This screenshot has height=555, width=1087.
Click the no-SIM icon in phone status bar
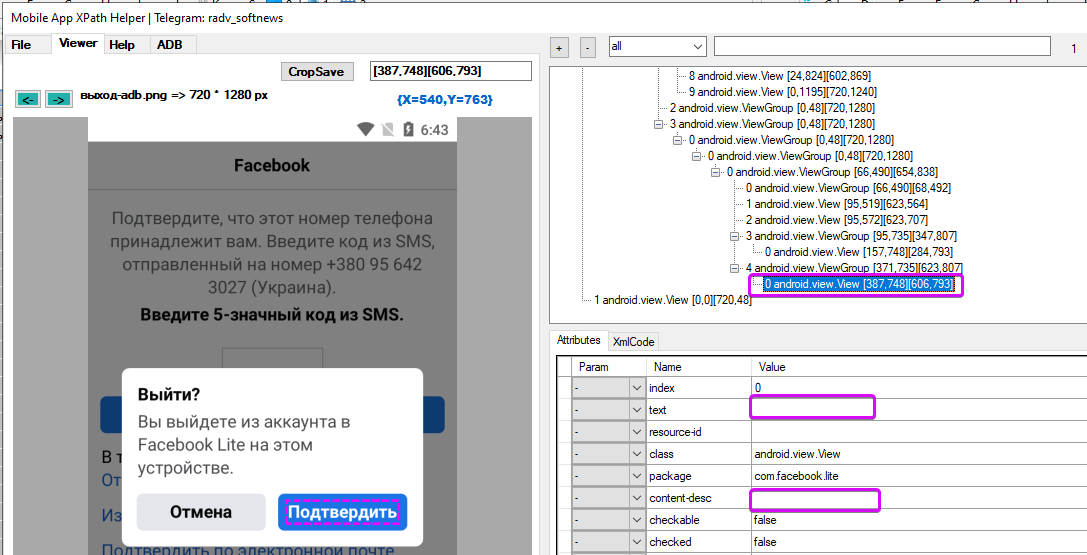pos(389,130)
